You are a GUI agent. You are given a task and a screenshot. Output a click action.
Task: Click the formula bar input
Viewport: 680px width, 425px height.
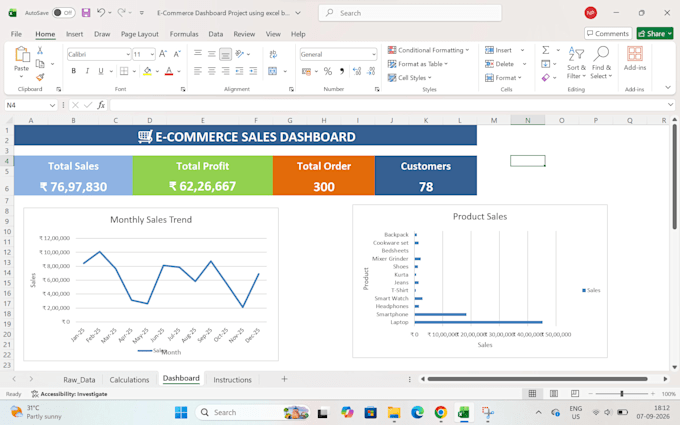coord(389,105)
